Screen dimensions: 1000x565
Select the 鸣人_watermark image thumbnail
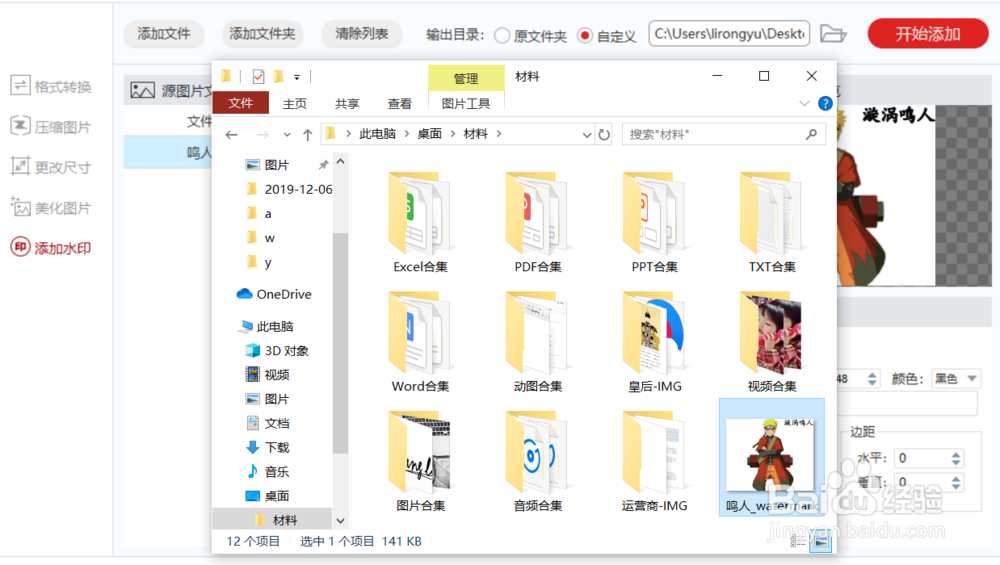pyautogui.click(x=772, y=457)
